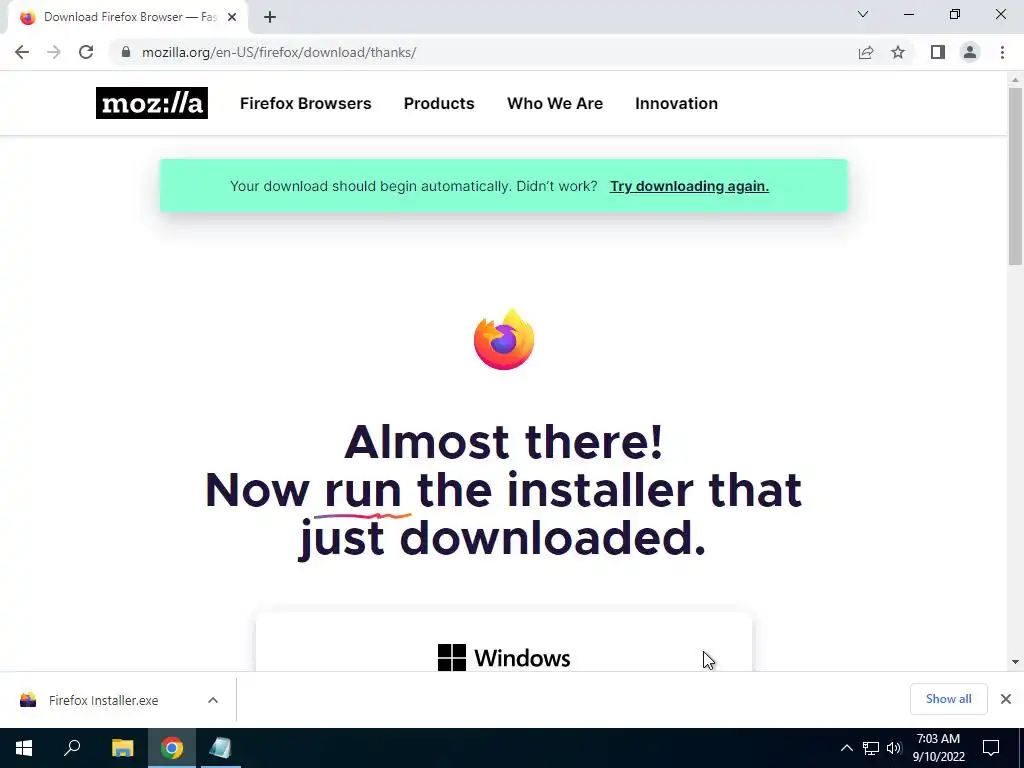This screenshot has height=768, width=1024.
Task: Click the Chrome taskbar icon
Action: pos(172,748)
